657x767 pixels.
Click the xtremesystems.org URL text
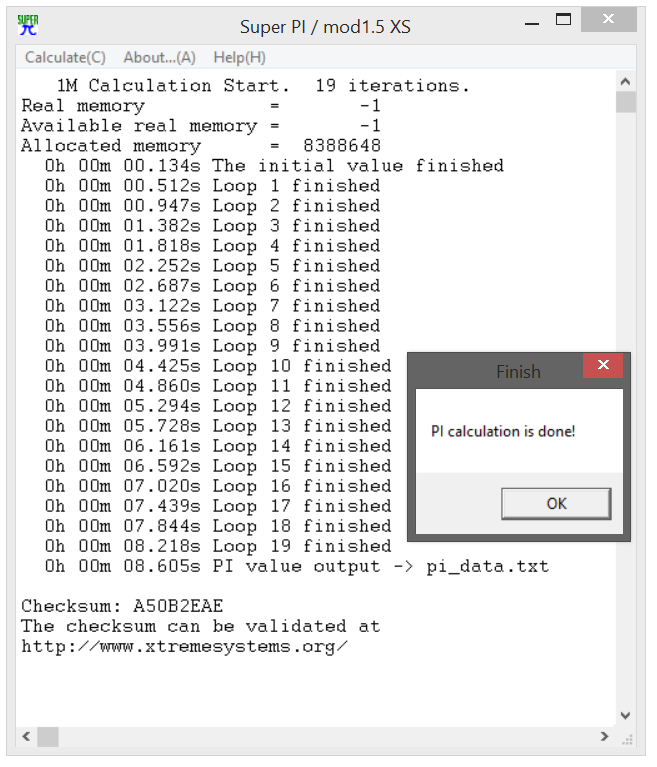pyautogui.click(x=184, y=647)
